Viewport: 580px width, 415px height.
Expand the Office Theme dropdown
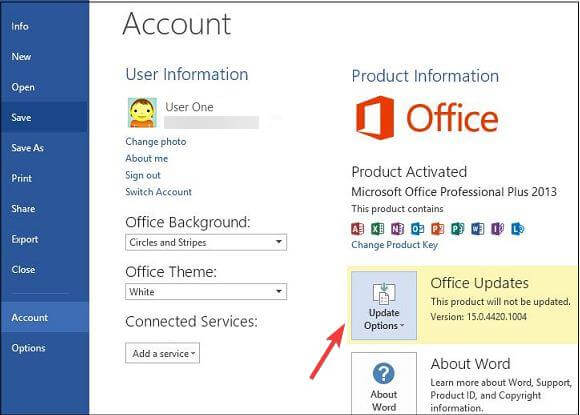[206, 291]
